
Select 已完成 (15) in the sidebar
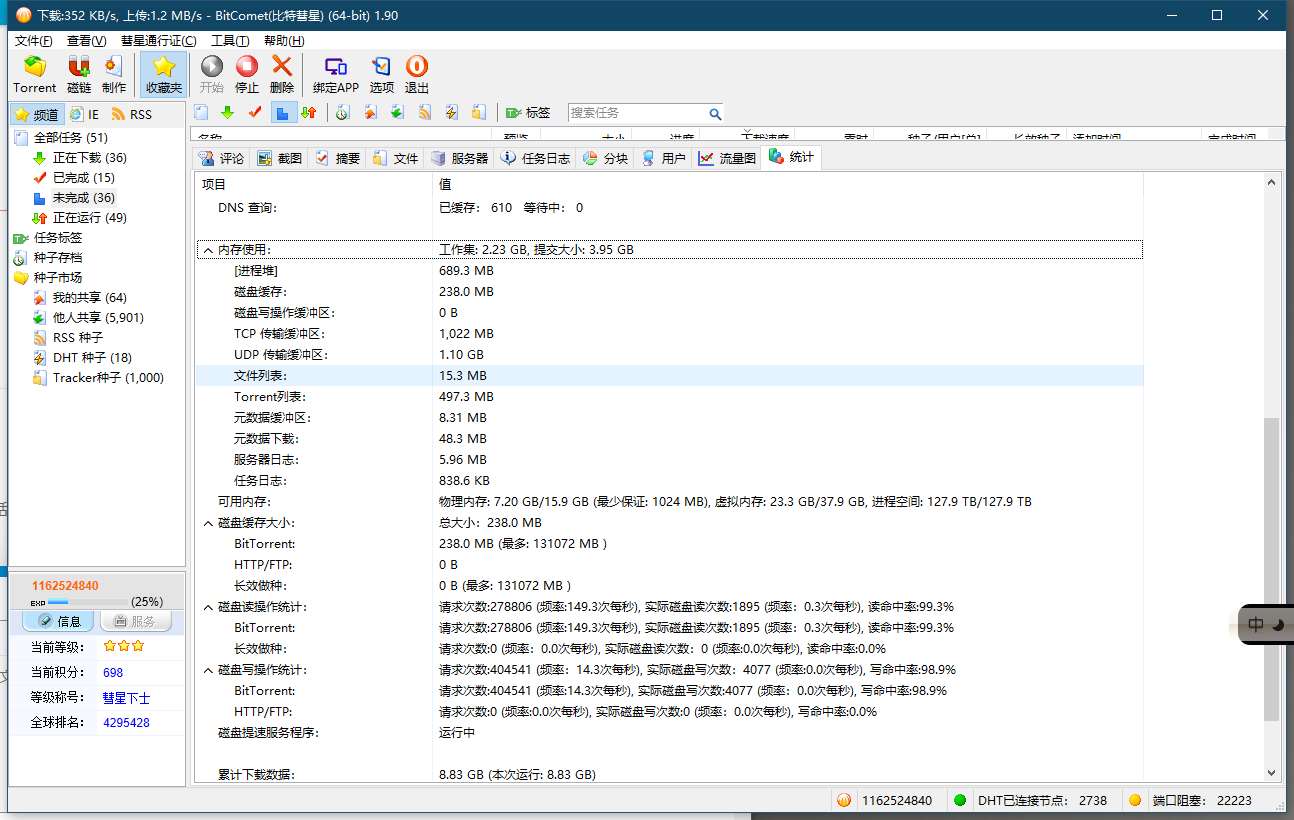(x=84, y=178)
